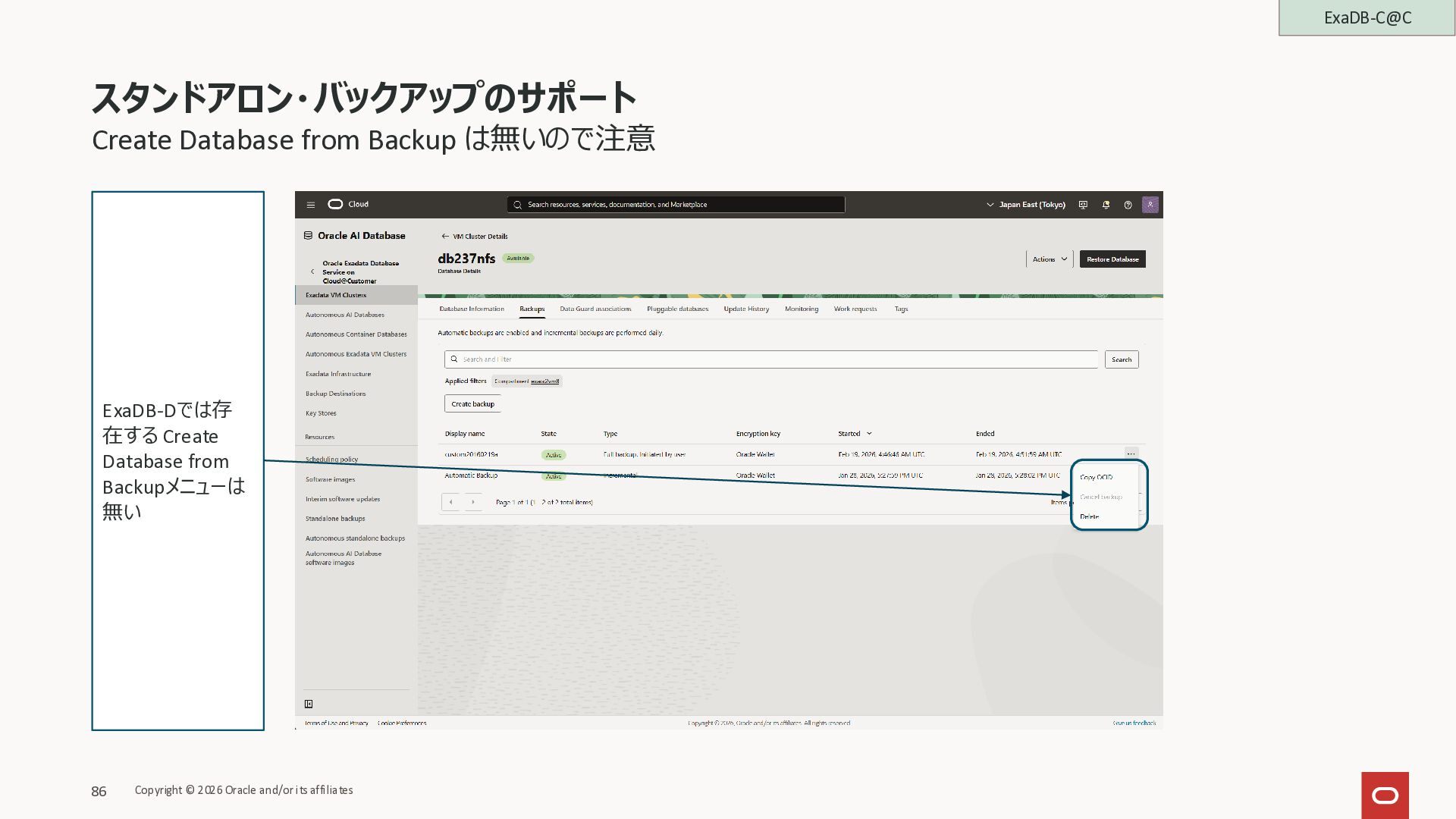Click the back arrow to VM Cluster Details
This screenshot has height=819, width=1456.
[445, 237]
